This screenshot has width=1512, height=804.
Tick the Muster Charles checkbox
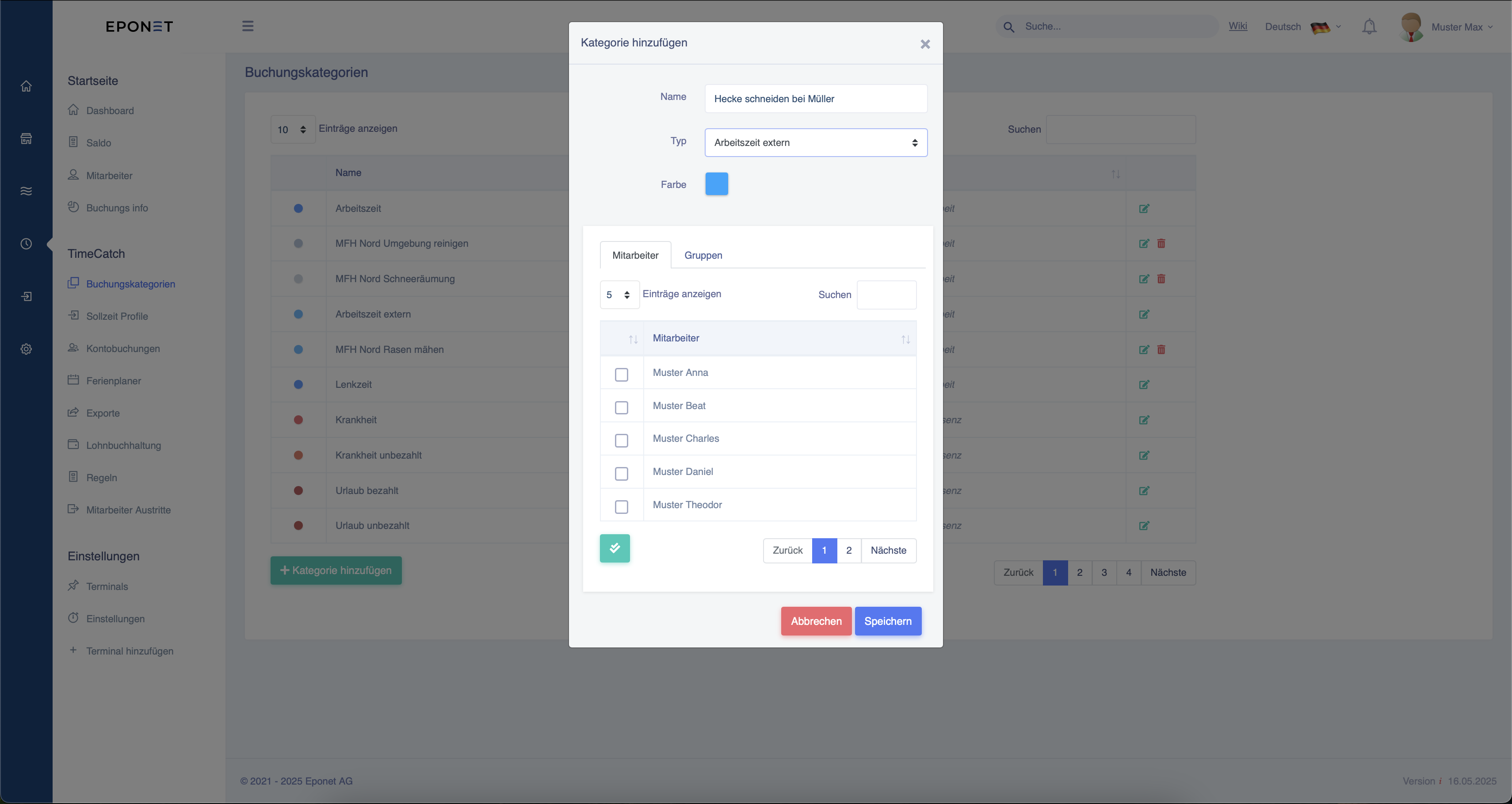(621, 440)
